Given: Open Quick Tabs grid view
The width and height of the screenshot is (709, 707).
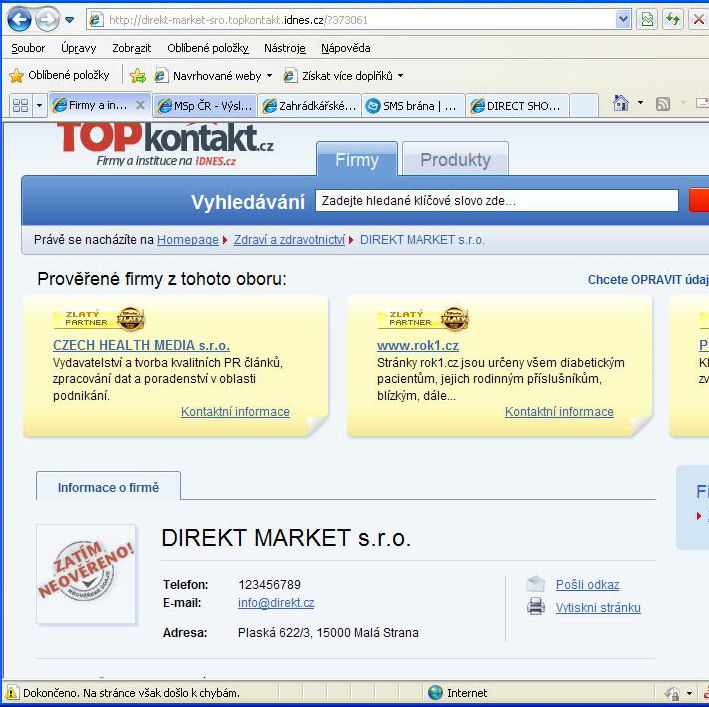Looking at the screenshot, I should pyautogui.click(x=20, y=105).
